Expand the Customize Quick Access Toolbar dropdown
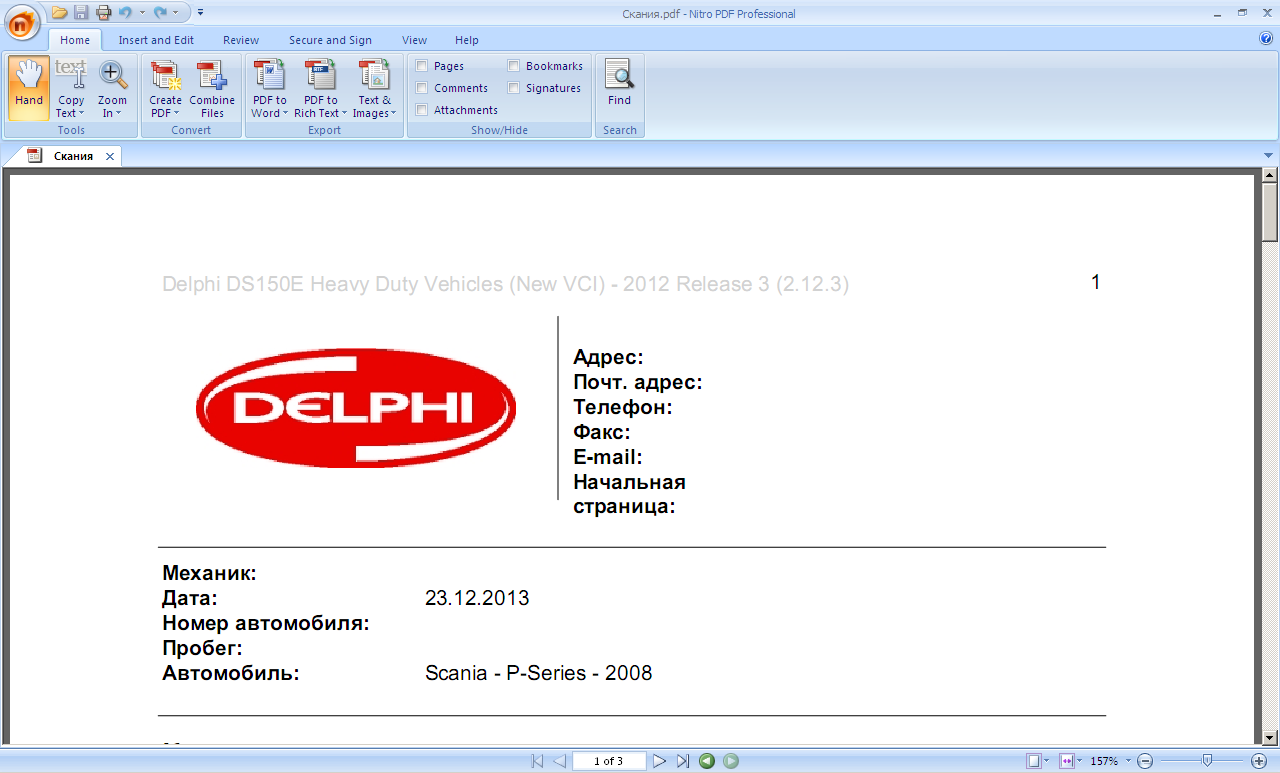 pos(201,13)
